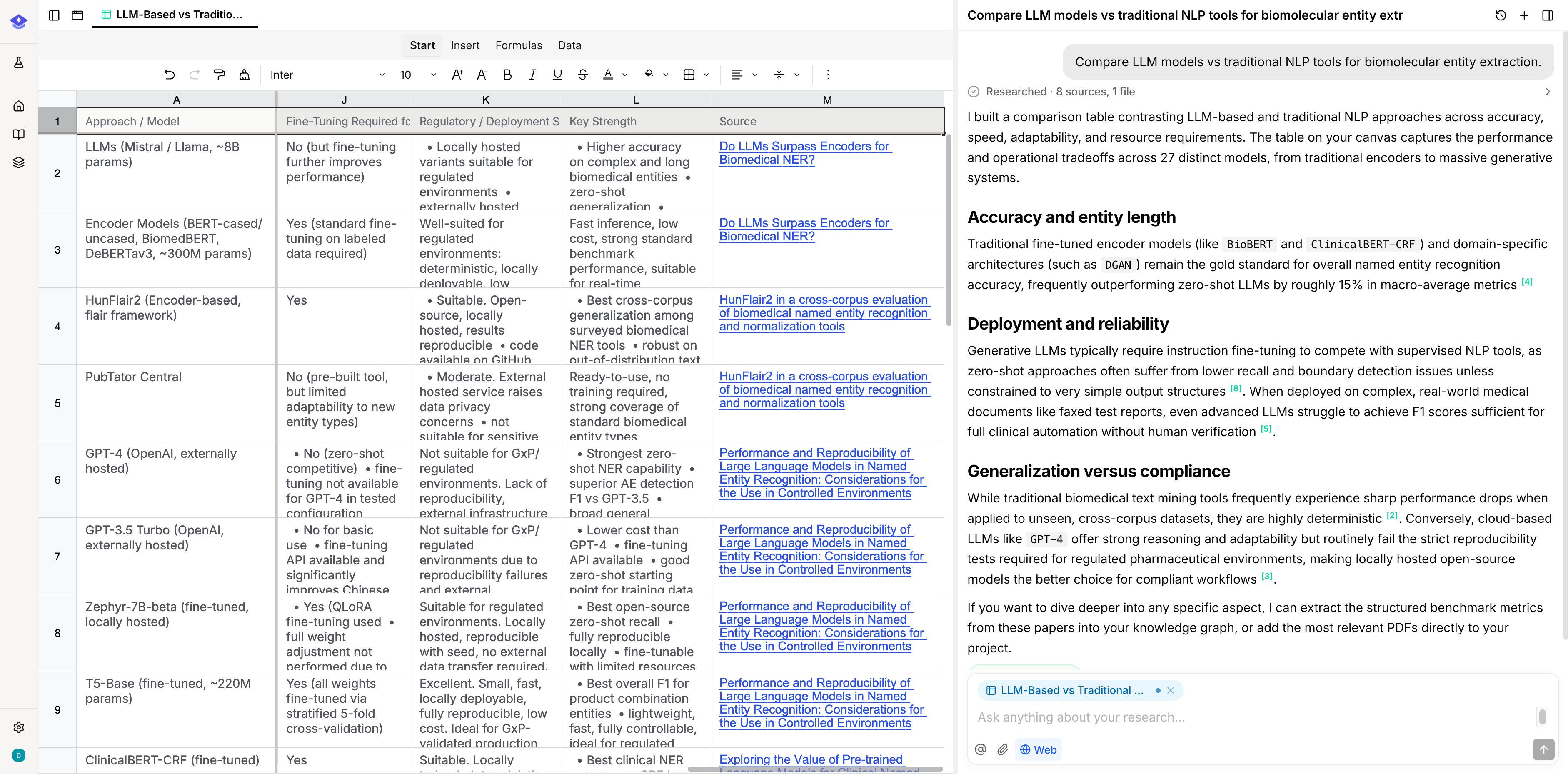This screenshot has width=1568, height=774.
Task: Toggle italic formatting
Action: (x=533, y=75)
